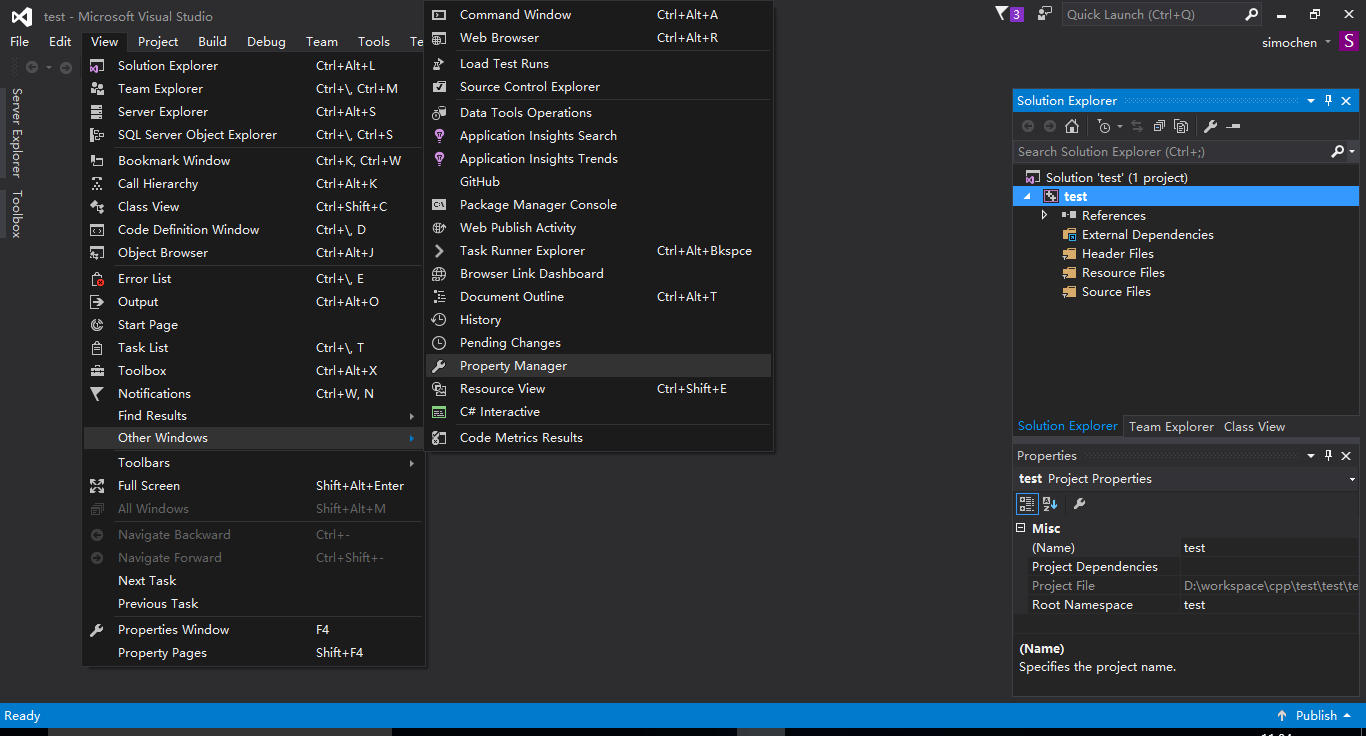Open Solution Explorer search options dropdown

1352,152
